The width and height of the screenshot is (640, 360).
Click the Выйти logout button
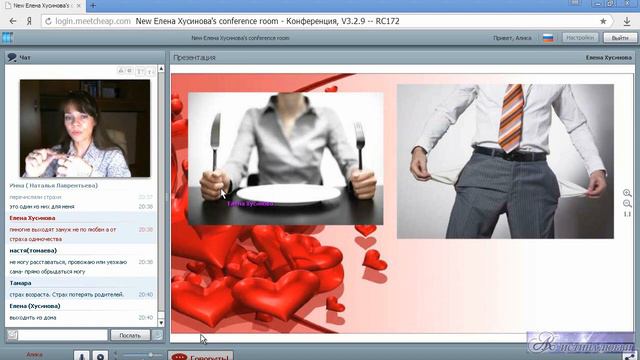click(620, 38)
